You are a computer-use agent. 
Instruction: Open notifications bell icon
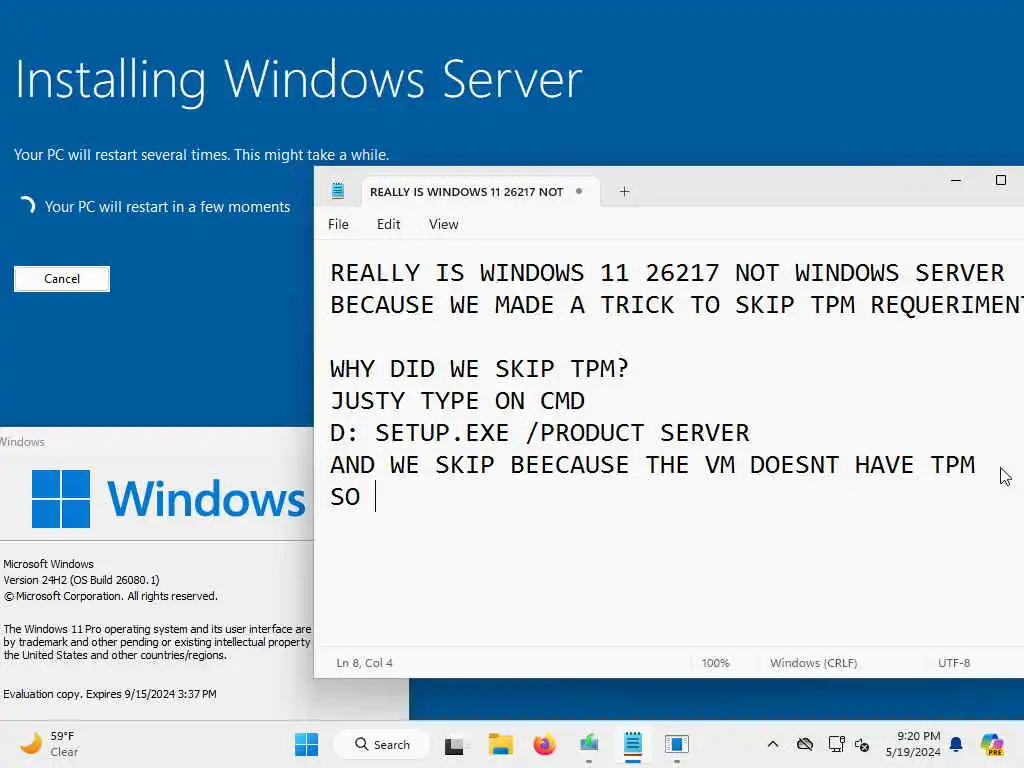point(956,744)
